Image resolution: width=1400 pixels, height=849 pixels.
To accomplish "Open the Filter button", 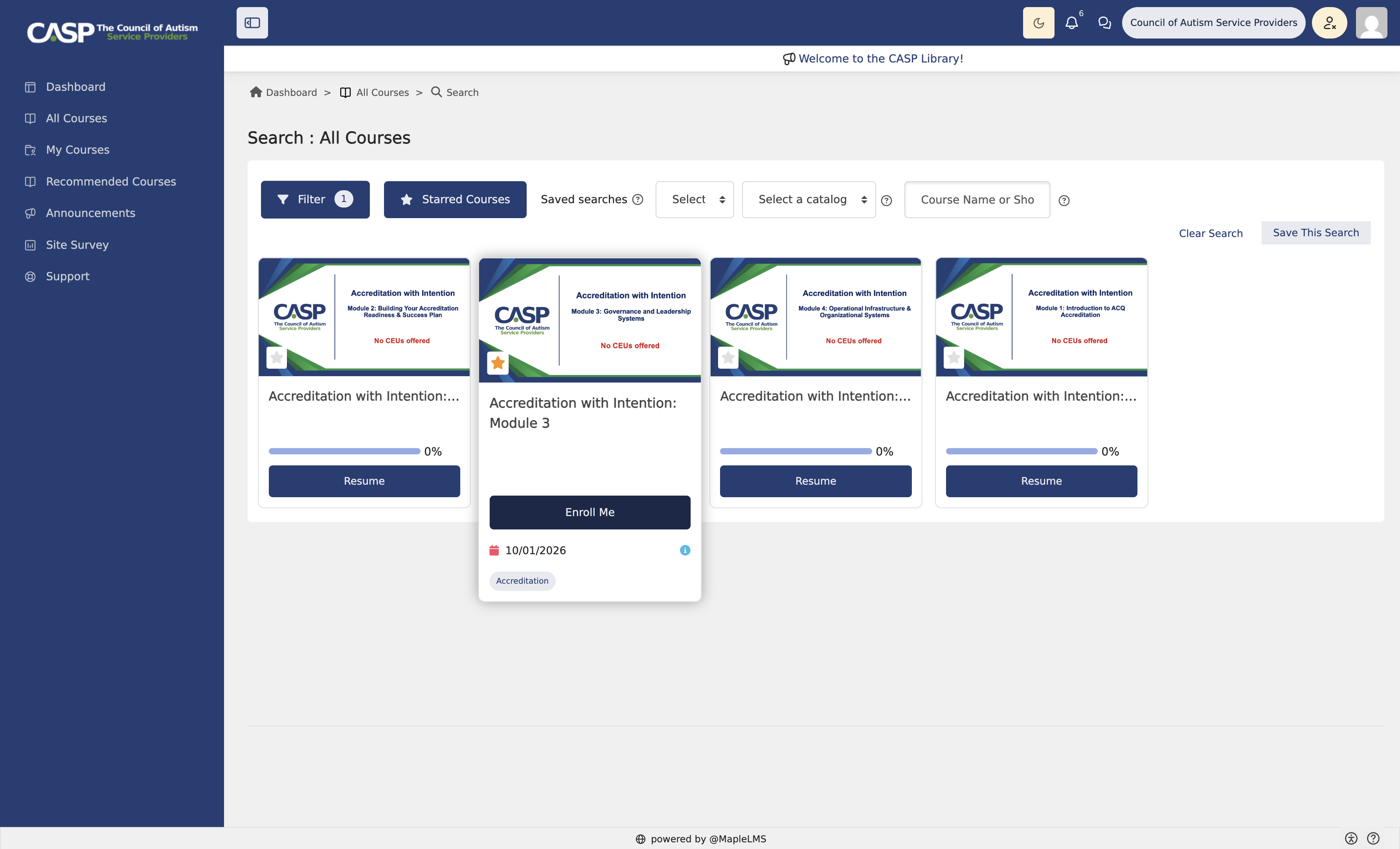I will tap(315, 199).
